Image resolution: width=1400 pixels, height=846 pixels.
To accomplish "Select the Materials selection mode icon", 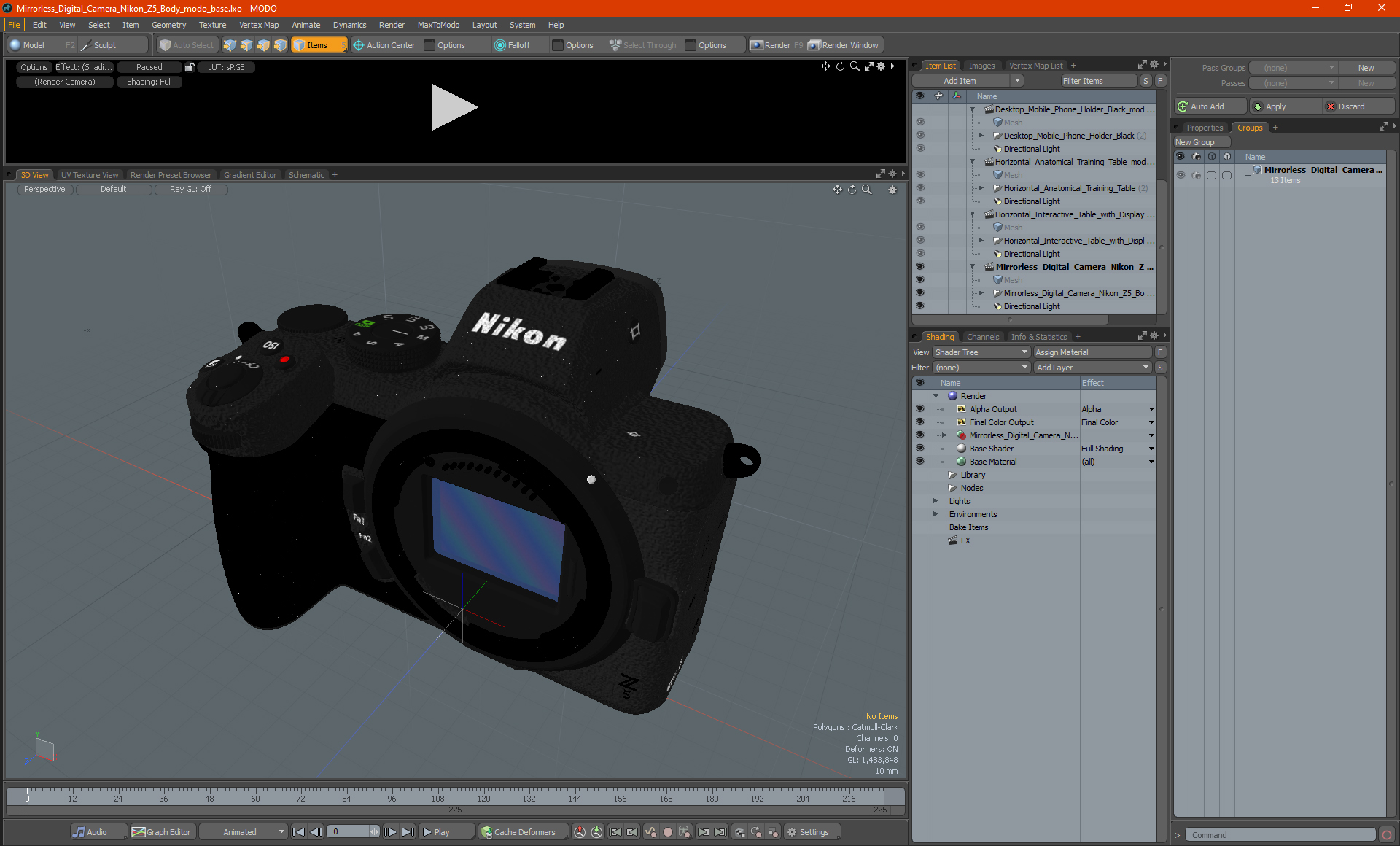I will pos(280,45).
